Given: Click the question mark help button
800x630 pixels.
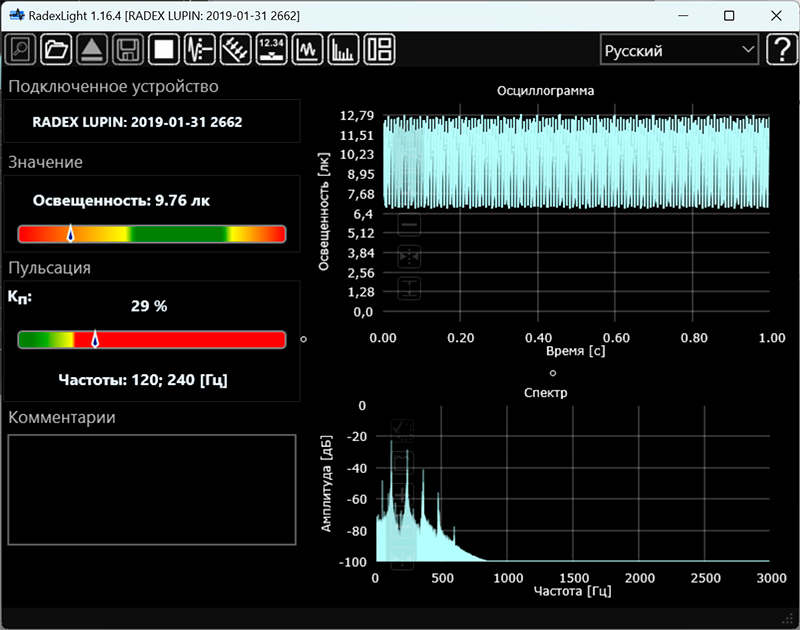Looking at the screenshot, I should 780,50.
